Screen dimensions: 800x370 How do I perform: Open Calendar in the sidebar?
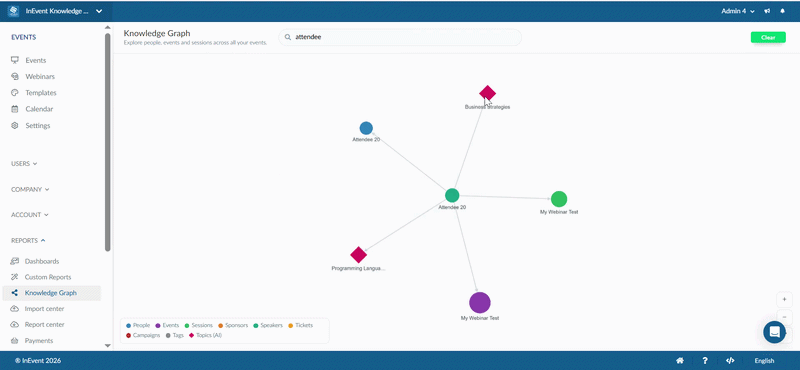click(39, 109)
